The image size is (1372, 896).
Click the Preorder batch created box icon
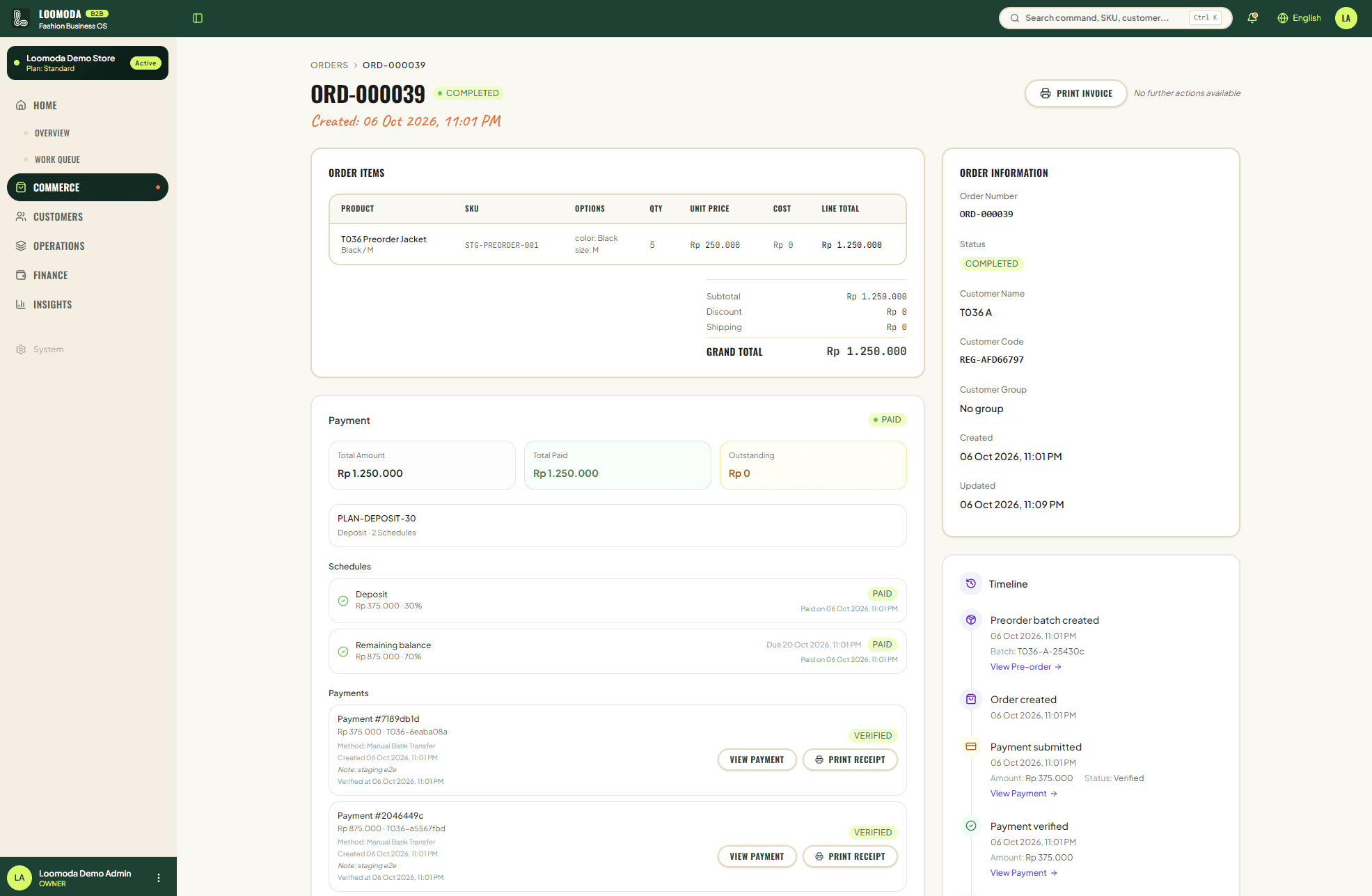971,620
